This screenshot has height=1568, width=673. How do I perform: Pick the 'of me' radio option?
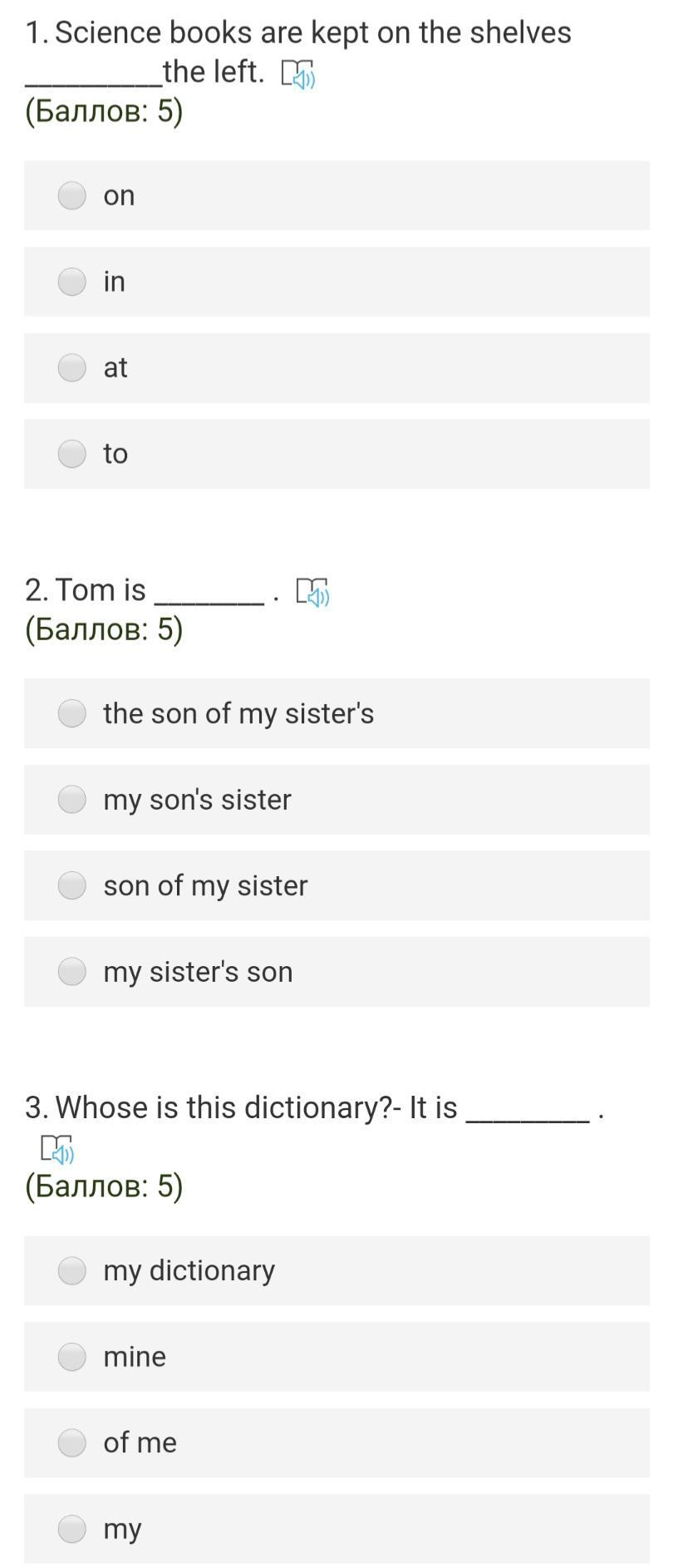pos(72,1442)
